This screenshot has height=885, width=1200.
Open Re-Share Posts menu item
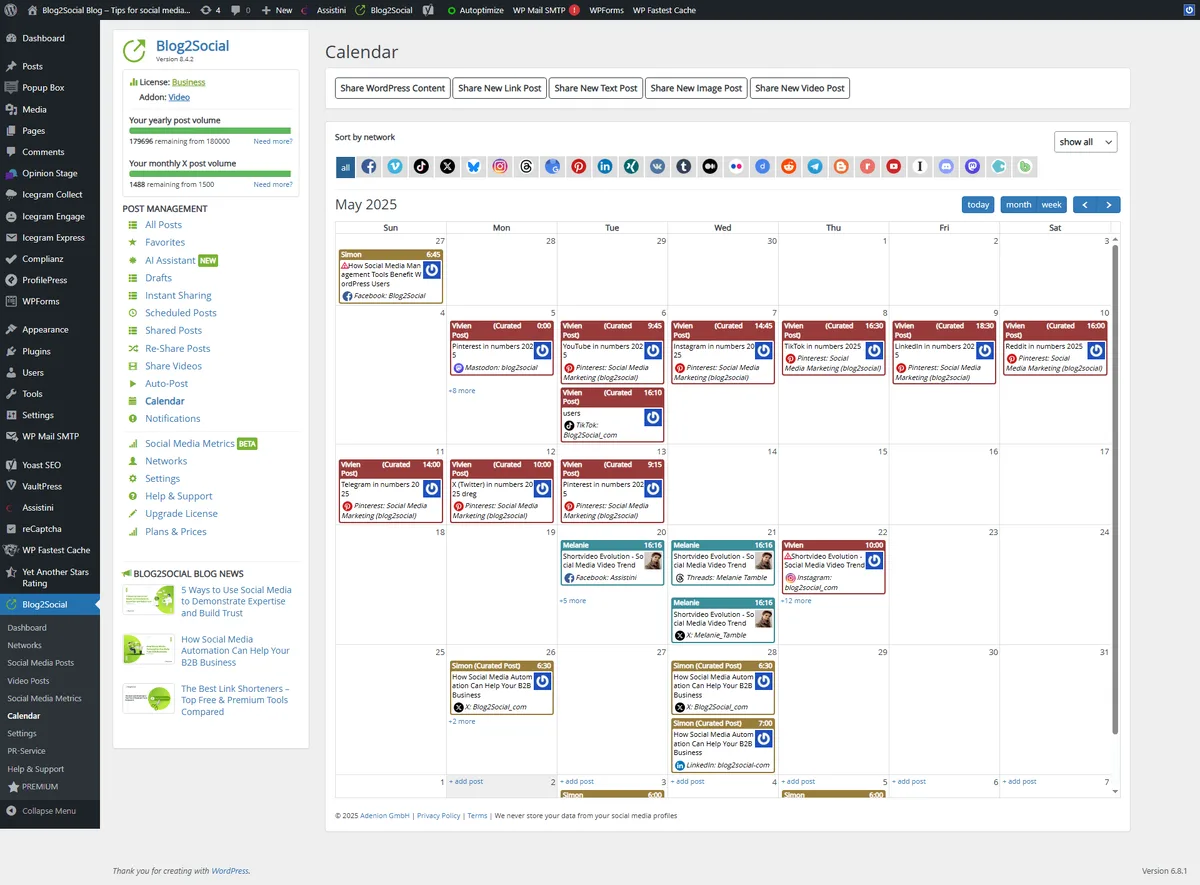coord(177,348)
